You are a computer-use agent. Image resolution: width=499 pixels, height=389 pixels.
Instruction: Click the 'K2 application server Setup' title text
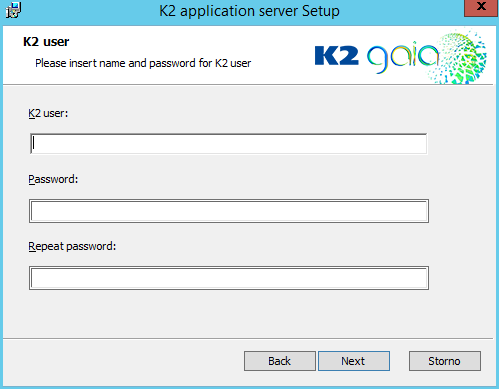point(249,11)
